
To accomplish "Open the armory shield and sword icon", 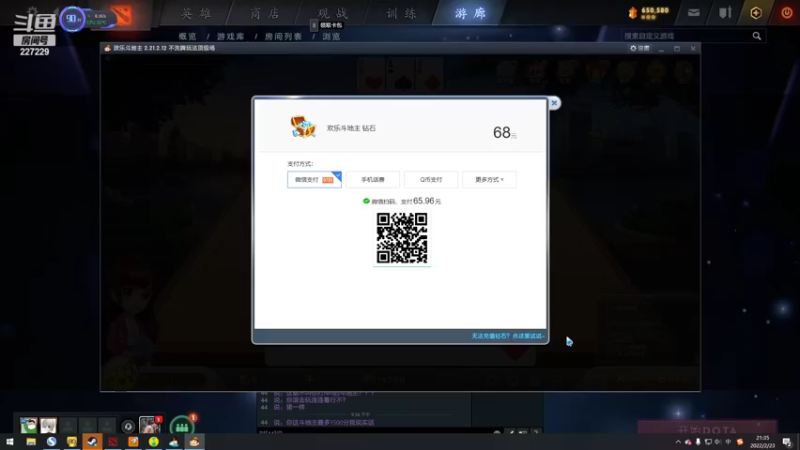I will 725,13.
